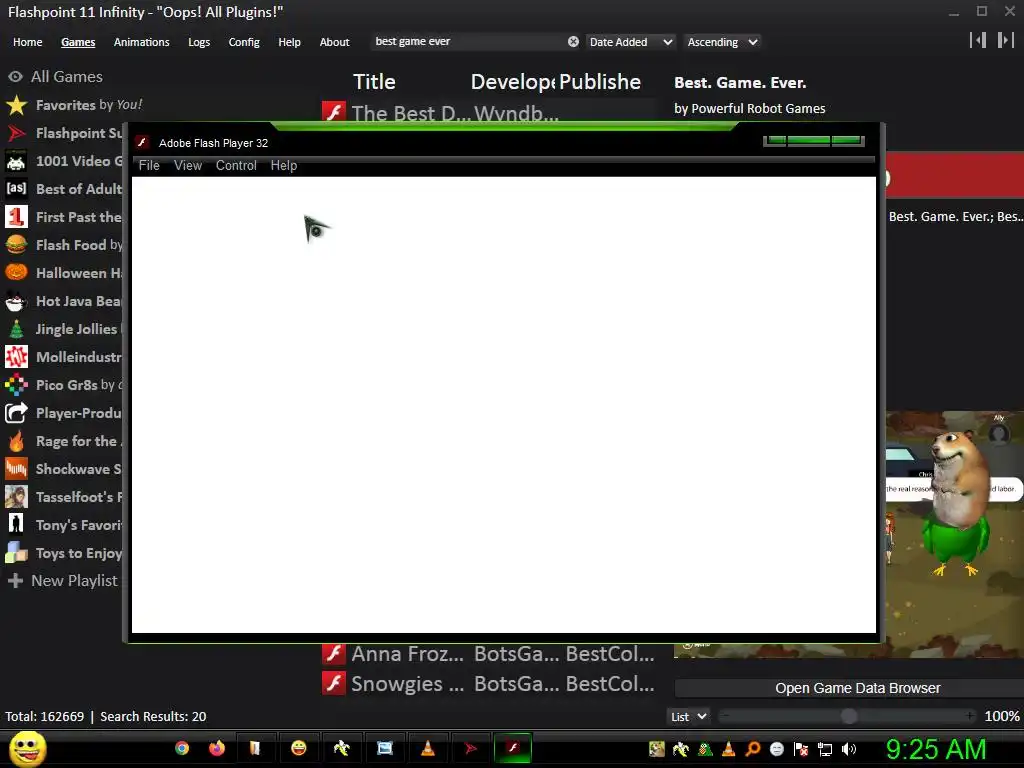Click the plus icon for New Playlist
Viewport: 1024px width, 768px height.
(x=16, y=581)
